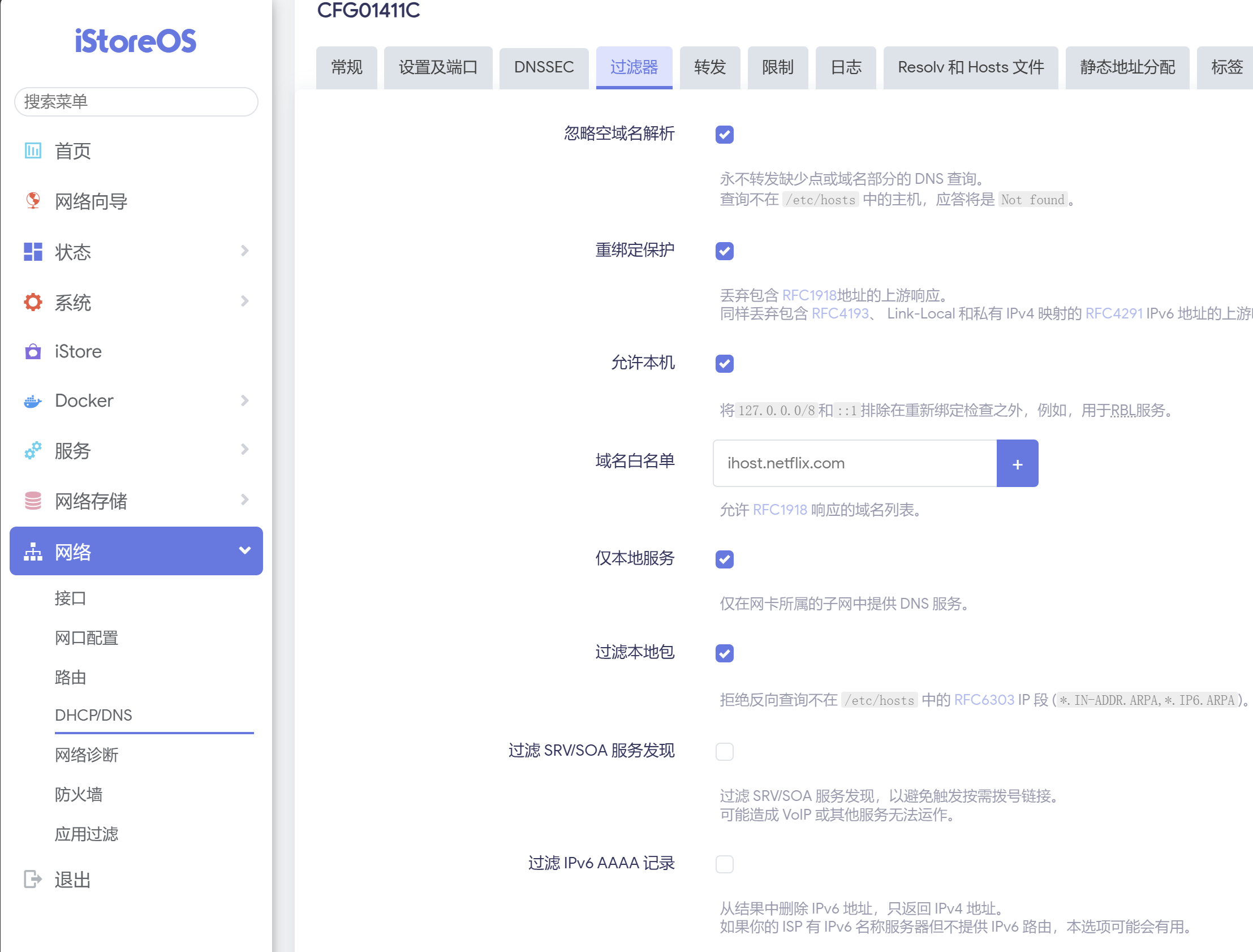Open iStore shopping bag icon
1253x952 pixels.
pyautogui.click(x=33, y=351)
